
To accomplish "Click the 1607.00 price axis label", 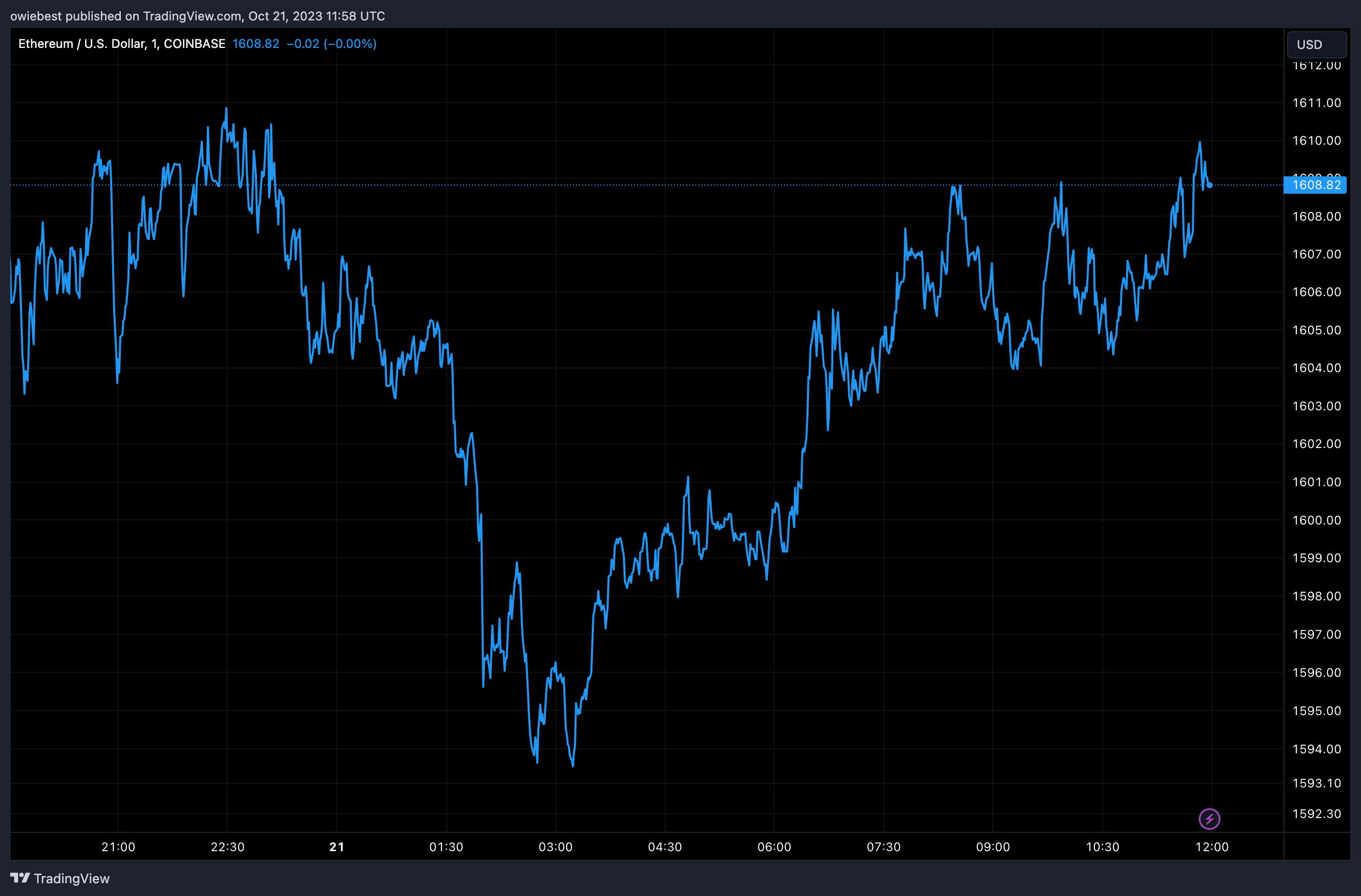I will tap(1316, 254).
